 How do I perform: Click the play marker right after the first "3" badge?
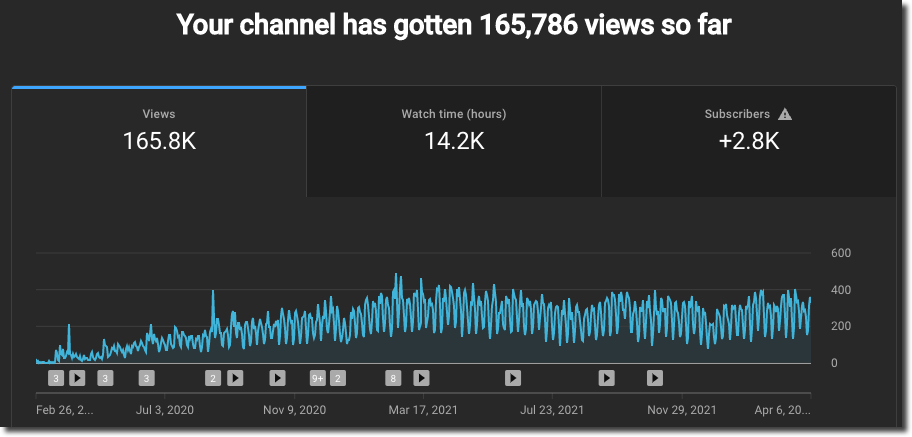(77, 378)
